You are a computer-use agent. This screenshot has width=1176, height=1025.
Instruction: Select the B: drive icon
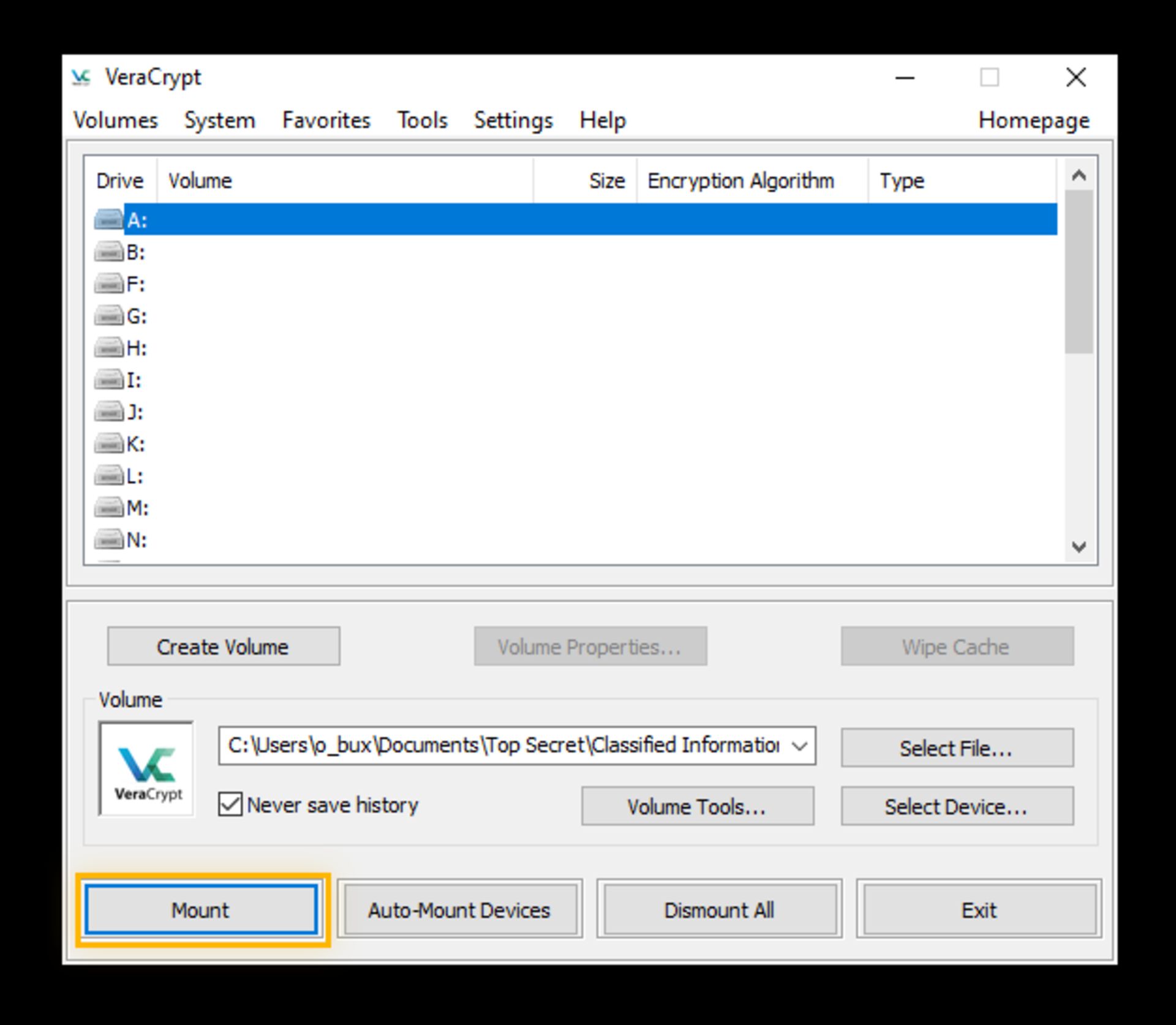click(108, 252)
